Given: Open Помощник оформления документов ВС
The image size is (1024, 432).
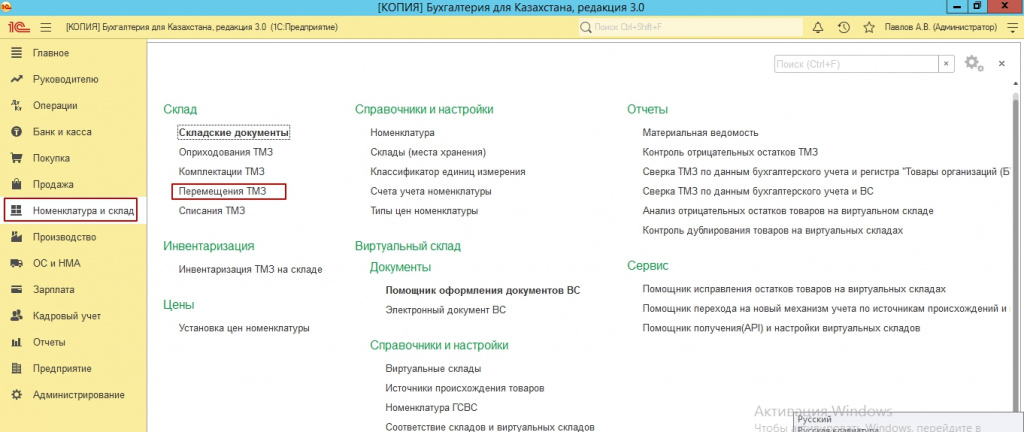Looking at the screenshot, I should click(x=483, y=290).
